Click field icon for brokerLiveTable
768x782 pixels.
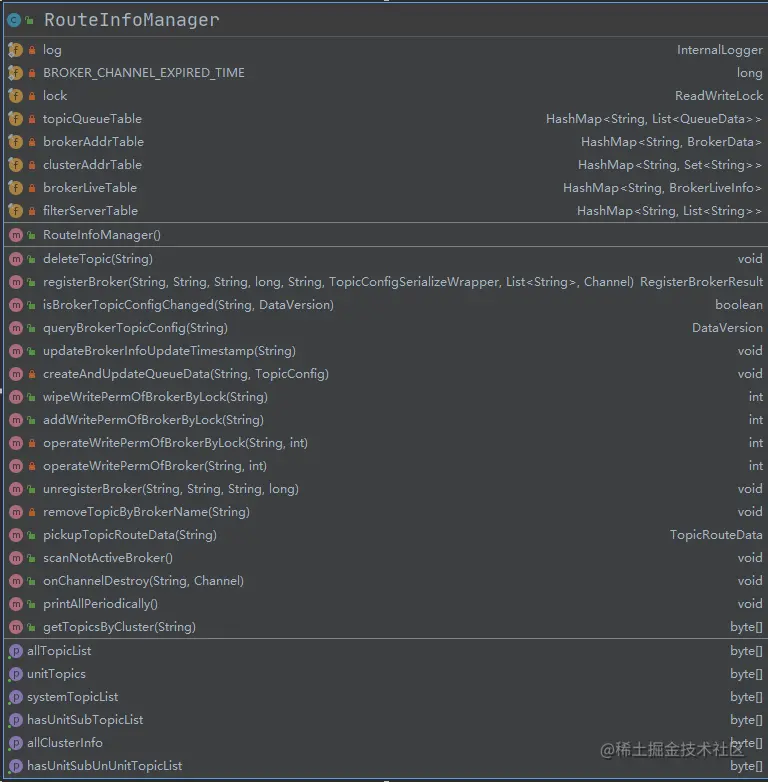[15, 188]
